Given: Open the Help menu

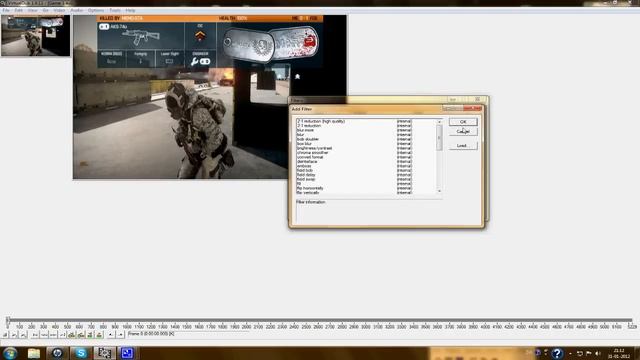Looking at the screenshot, I should (130, 10).
